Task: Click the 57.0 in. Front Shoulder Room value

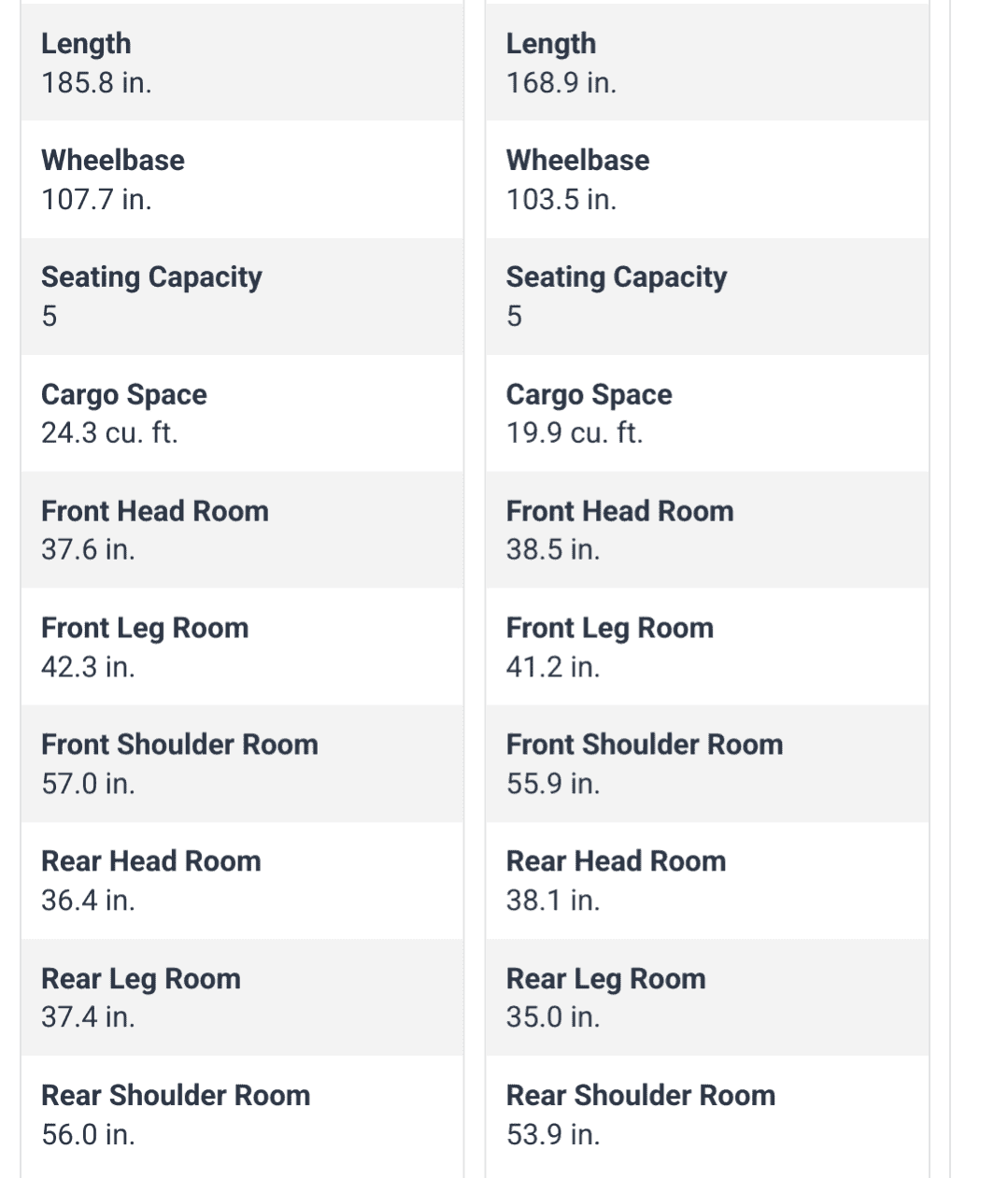Action: [88, 784]
